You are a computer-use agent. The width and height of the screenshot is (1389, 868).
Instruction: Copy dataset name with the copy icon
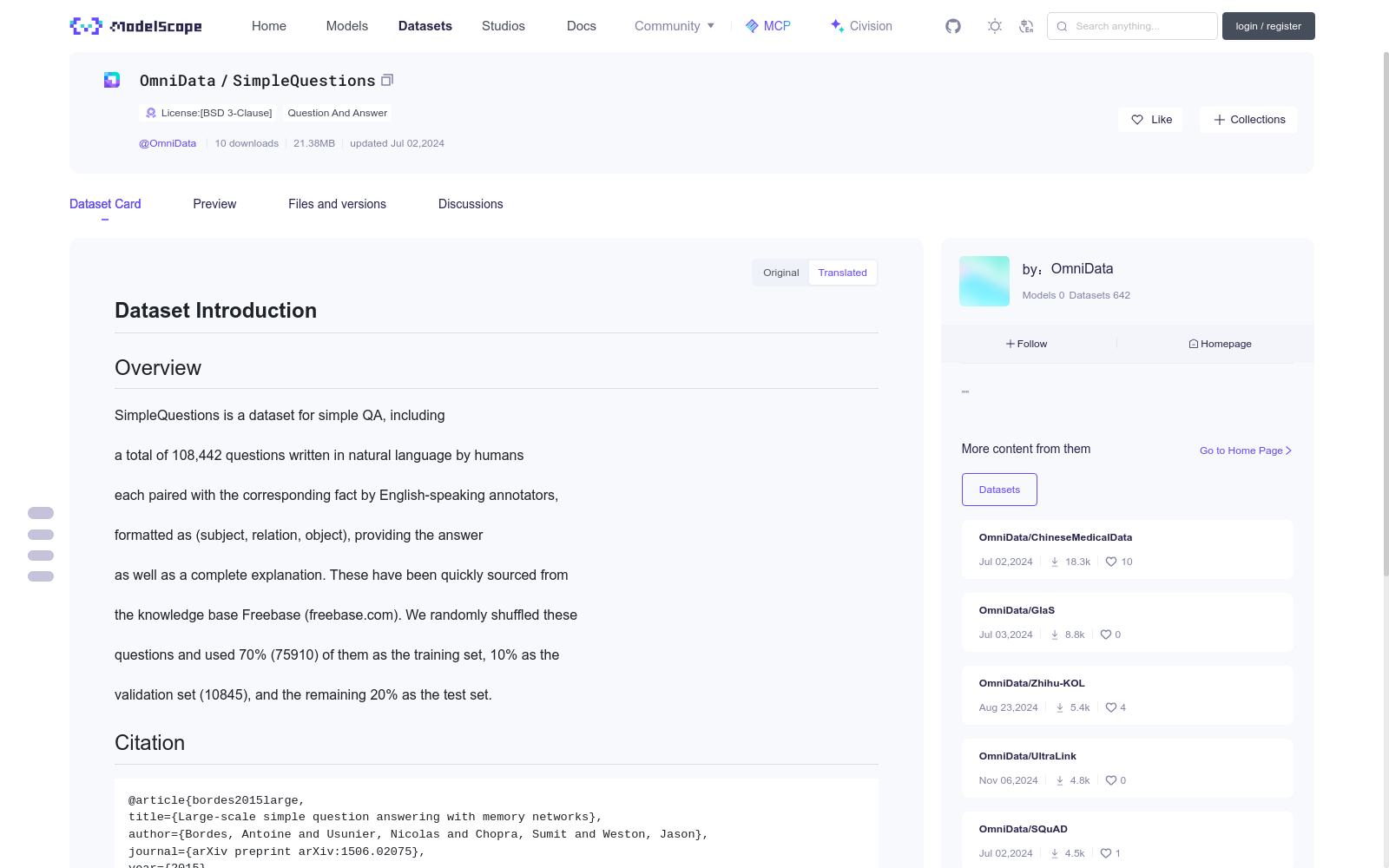click(387, 80)
